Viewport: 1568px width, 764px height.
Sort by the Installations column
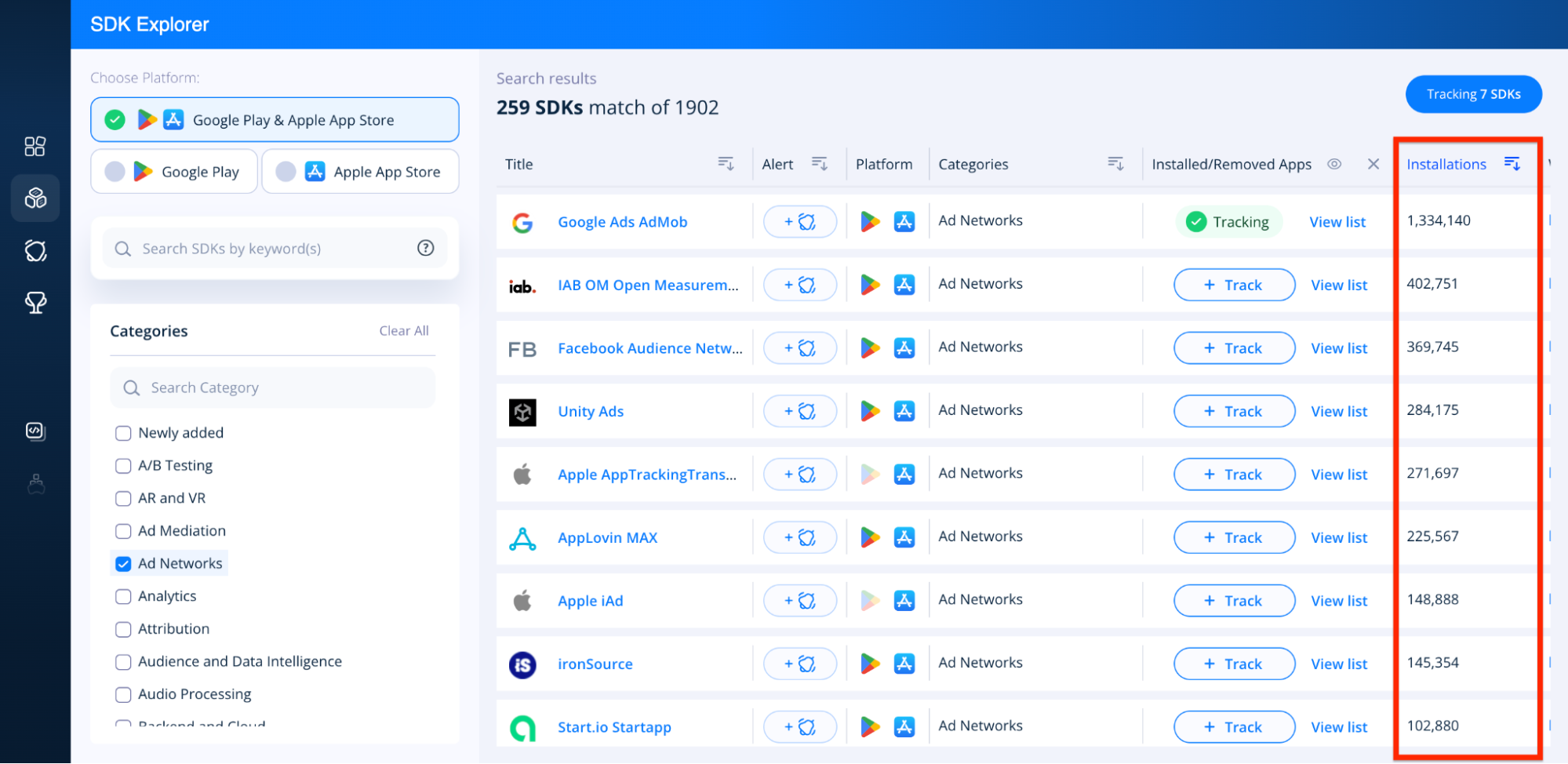click(x=1512, y=163)
